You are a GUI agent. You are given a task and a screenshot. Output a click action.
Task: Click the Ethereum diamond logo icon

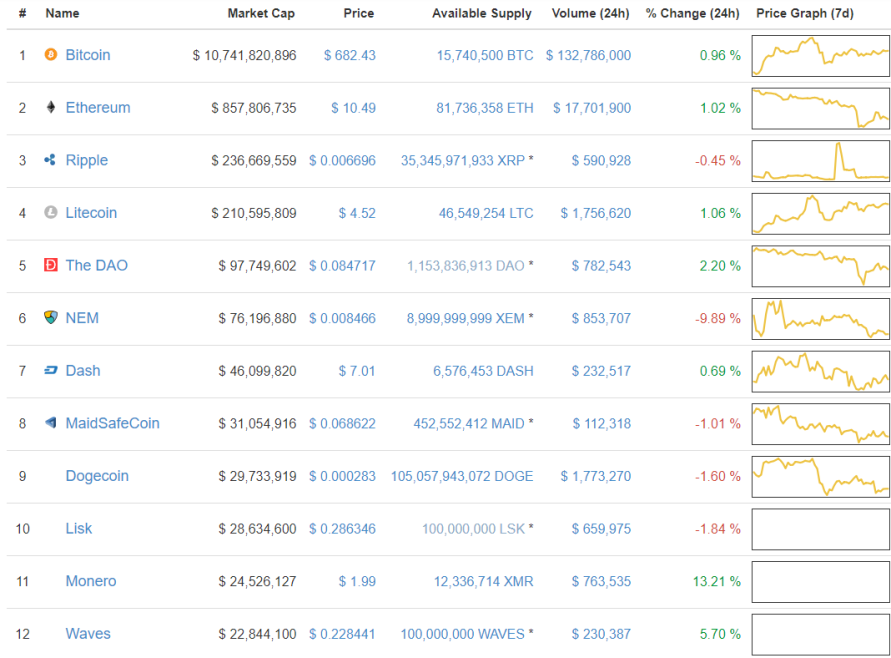tap(51, 107)
